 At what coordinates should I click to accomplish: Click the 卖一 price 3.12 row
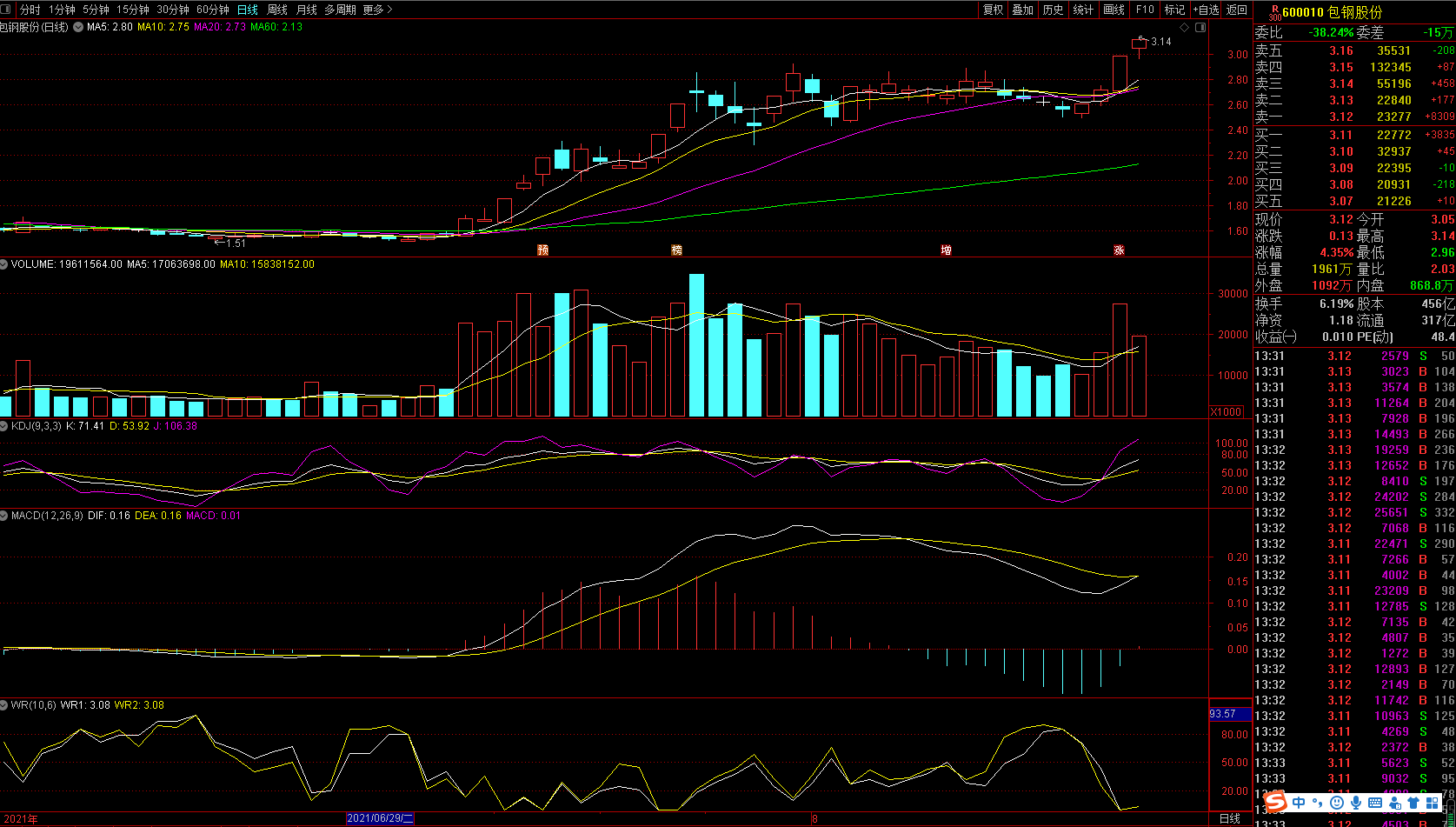(1354, 117)
